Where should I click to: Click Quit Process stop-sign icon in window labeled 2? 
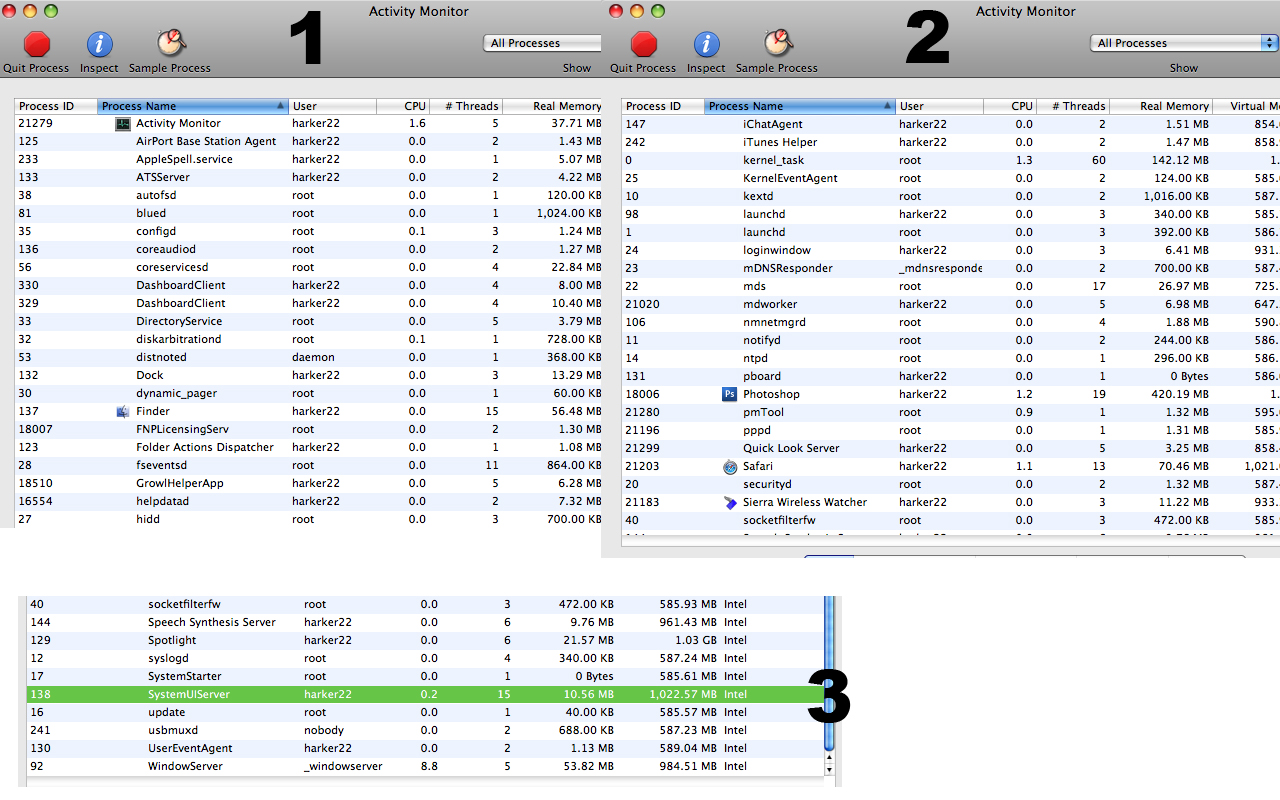(x=644, y=44)
